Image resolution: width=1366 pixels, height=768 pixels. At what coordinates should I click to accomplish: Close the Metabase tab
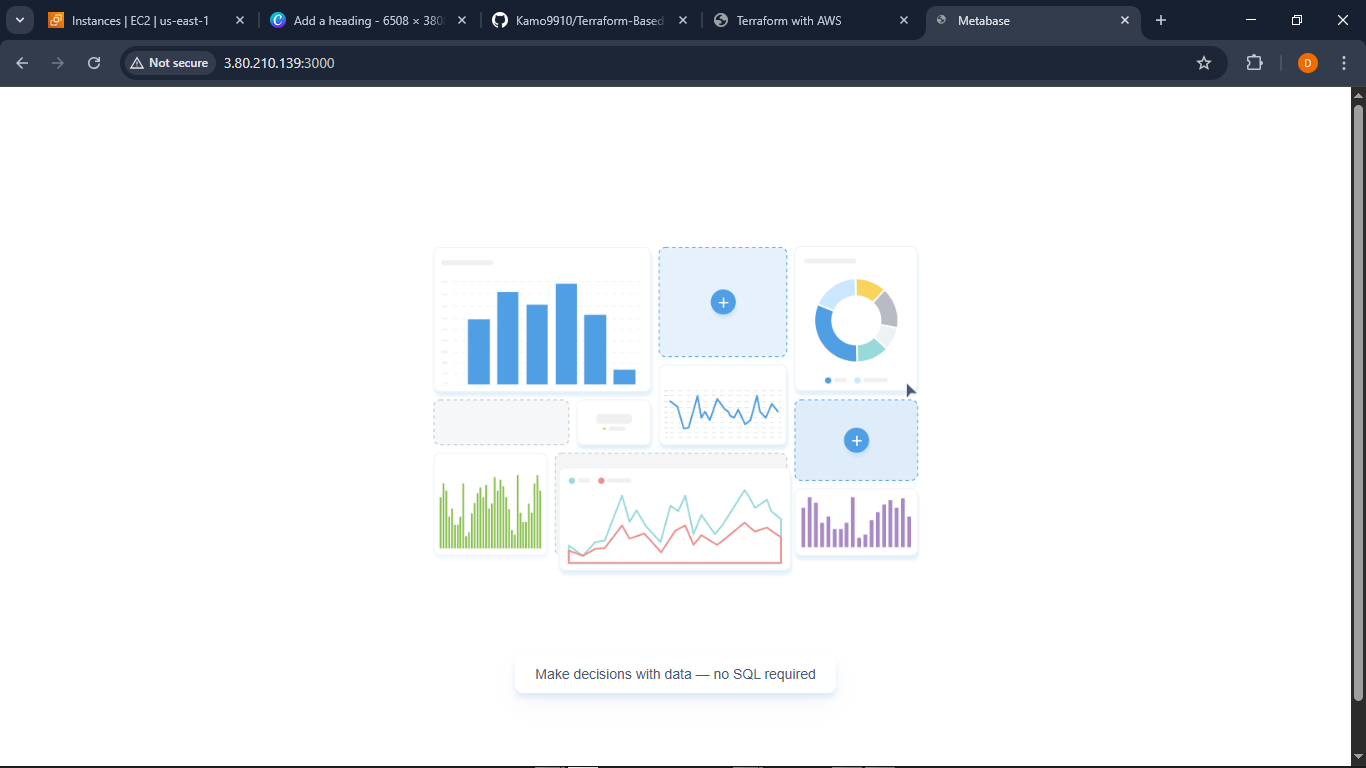[1125, 20]
